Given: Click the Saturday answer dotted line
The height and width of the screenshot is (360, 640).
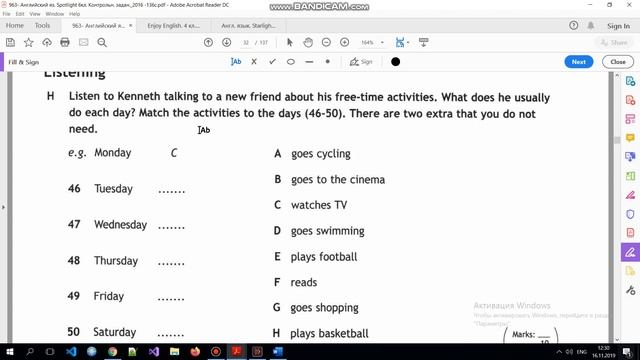Looking at the screenshot, I should [x=171, y=334].
